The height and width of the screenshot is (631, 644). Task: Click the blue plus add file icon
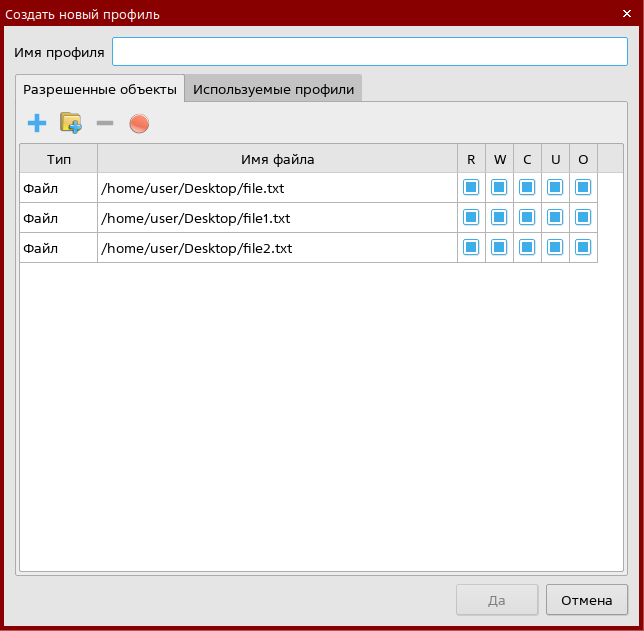[37, 124]
